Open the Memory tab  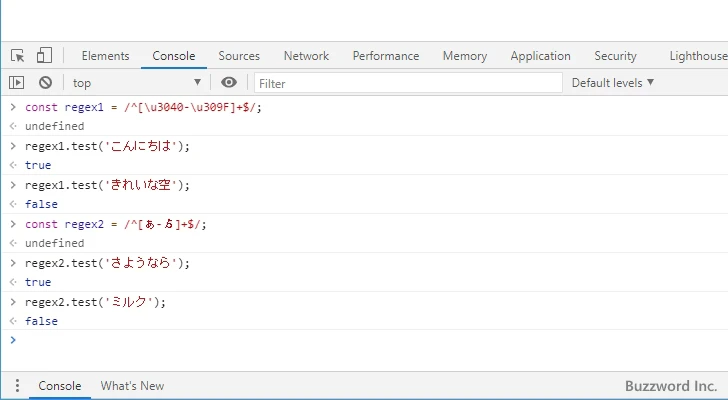point(465,56)
